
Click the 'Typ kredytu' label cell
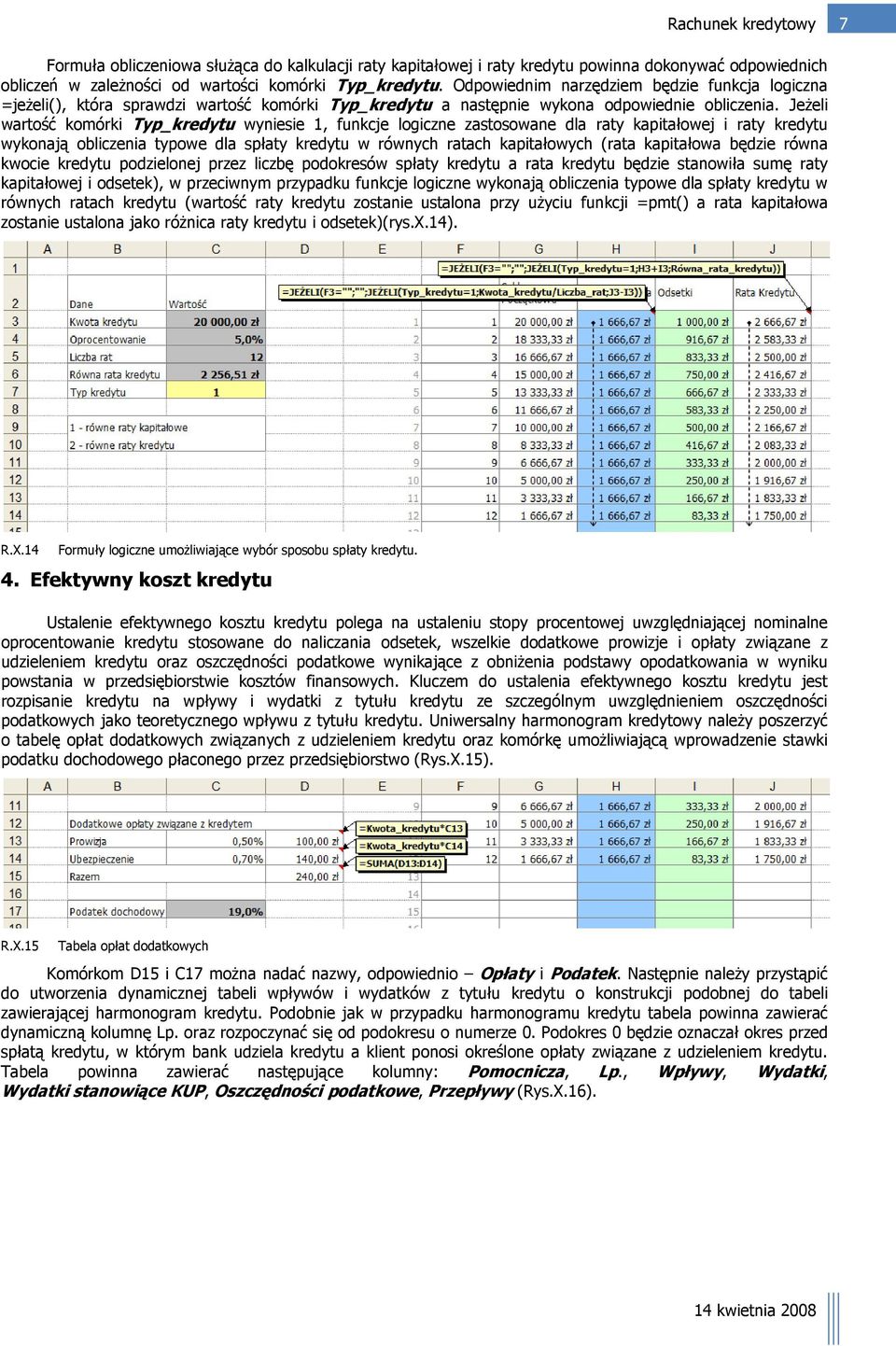coord(117,393)
